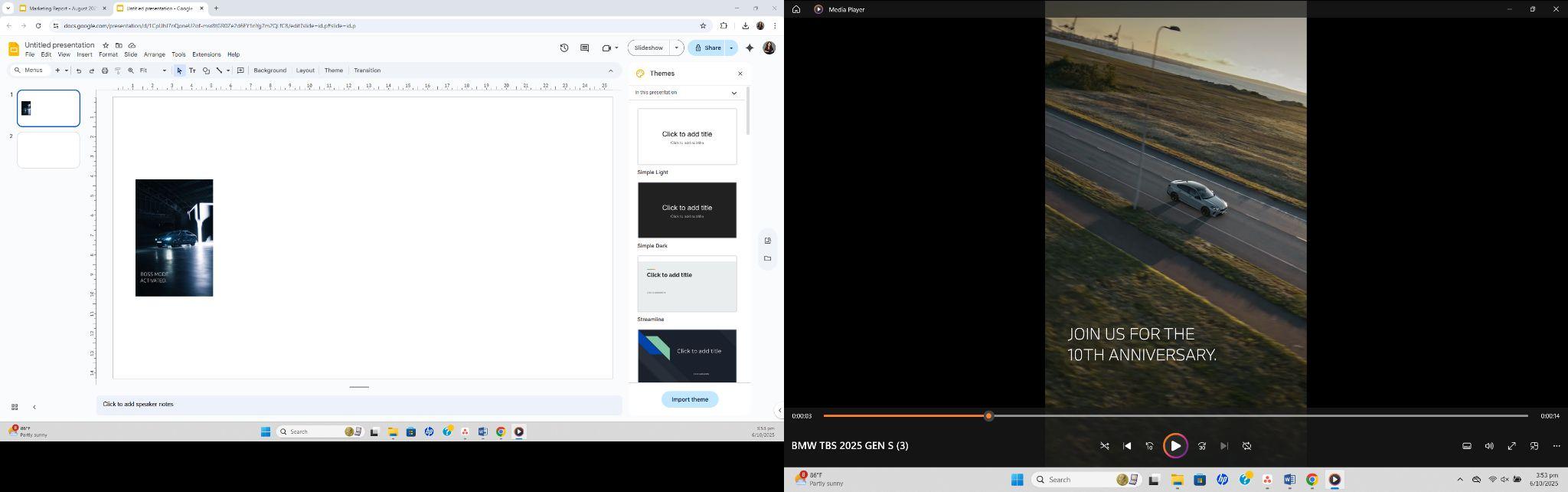Image resolution: width=1568 pixels, height=492 pixels.
Task: Open Media Player more options ellipsis
Action: tap(1557, 446)
